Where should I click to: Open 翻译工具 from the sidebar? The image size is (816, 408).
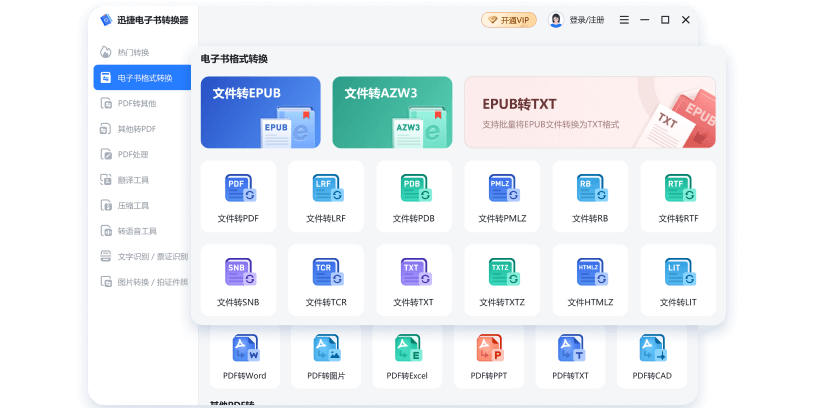(x=133, y=180)
